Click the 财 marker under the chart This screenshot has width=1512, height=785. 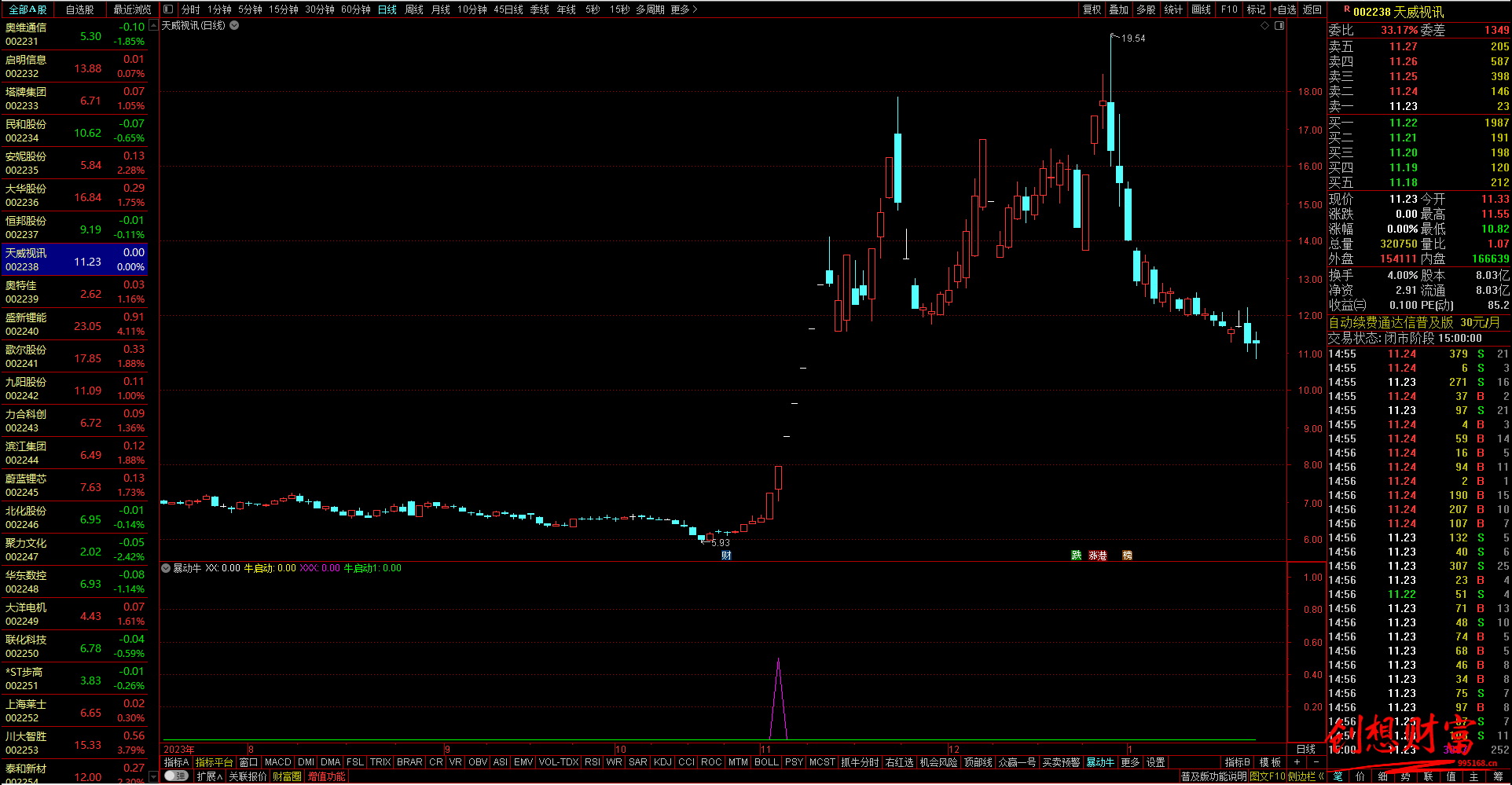tap(726, 556)
